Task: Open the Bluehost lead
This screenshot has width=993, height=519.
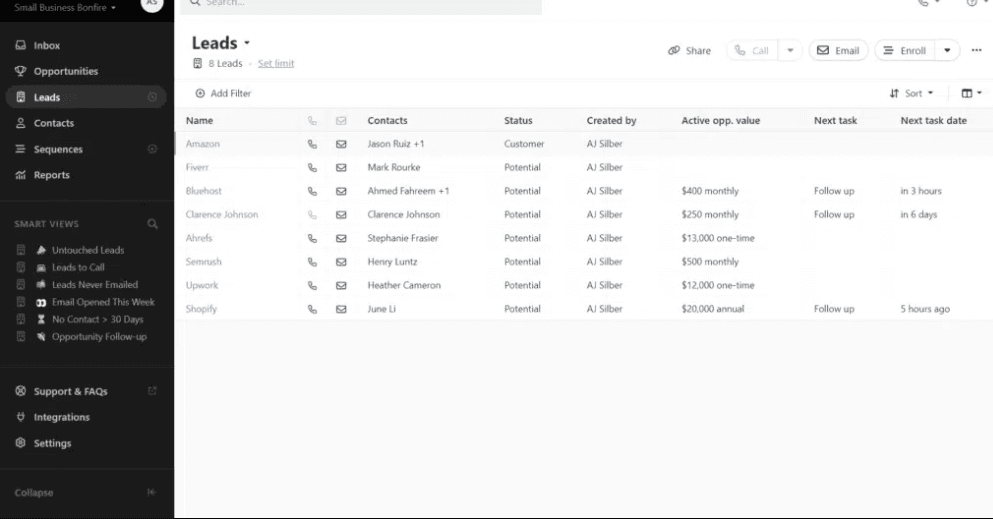Action: (x=203, y=191)
